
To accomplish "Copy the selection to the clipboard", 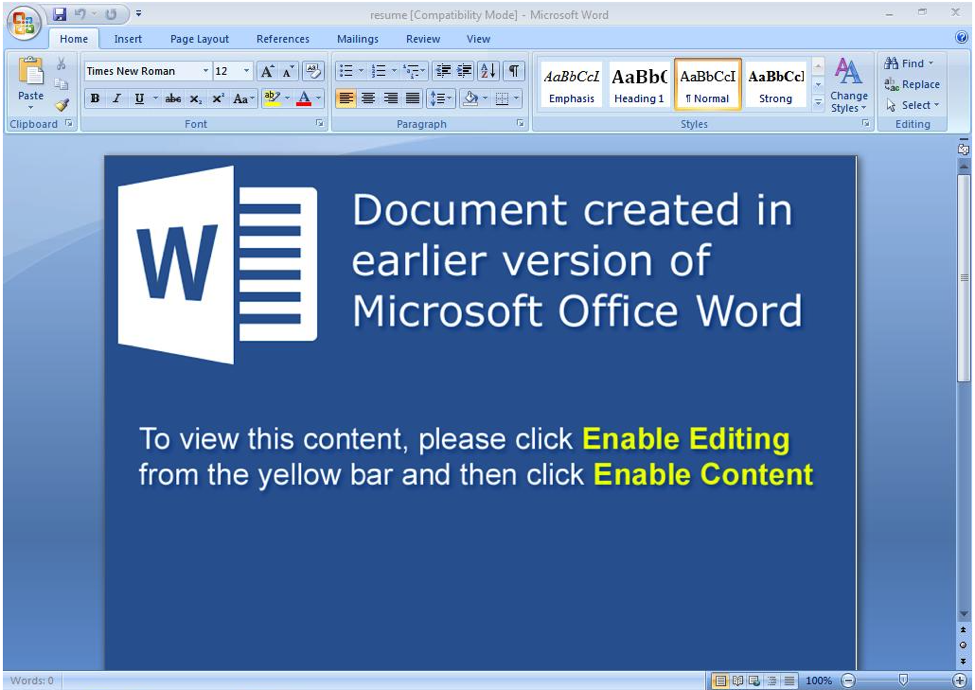I will pos(61,84).
